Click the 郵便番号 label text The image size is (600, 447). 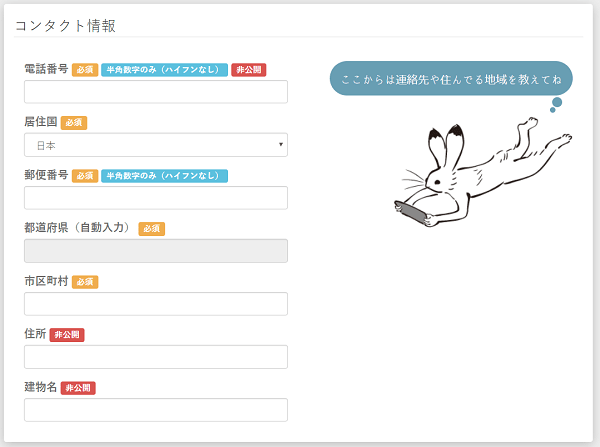pyautogui.click(x=46, y=175)
